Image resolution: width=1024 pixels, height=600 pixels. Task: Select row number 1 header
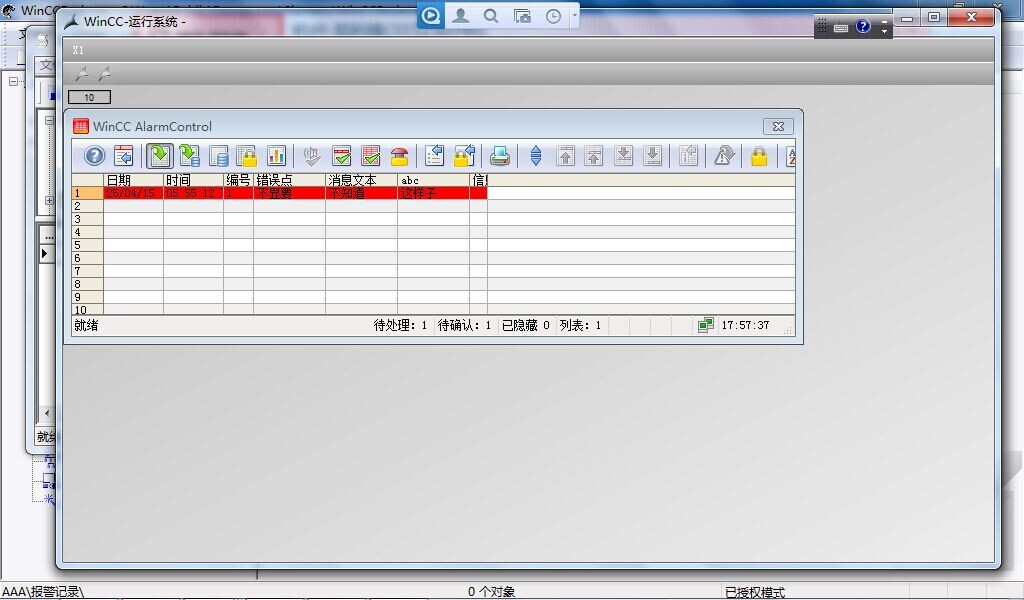coord(88,193)
